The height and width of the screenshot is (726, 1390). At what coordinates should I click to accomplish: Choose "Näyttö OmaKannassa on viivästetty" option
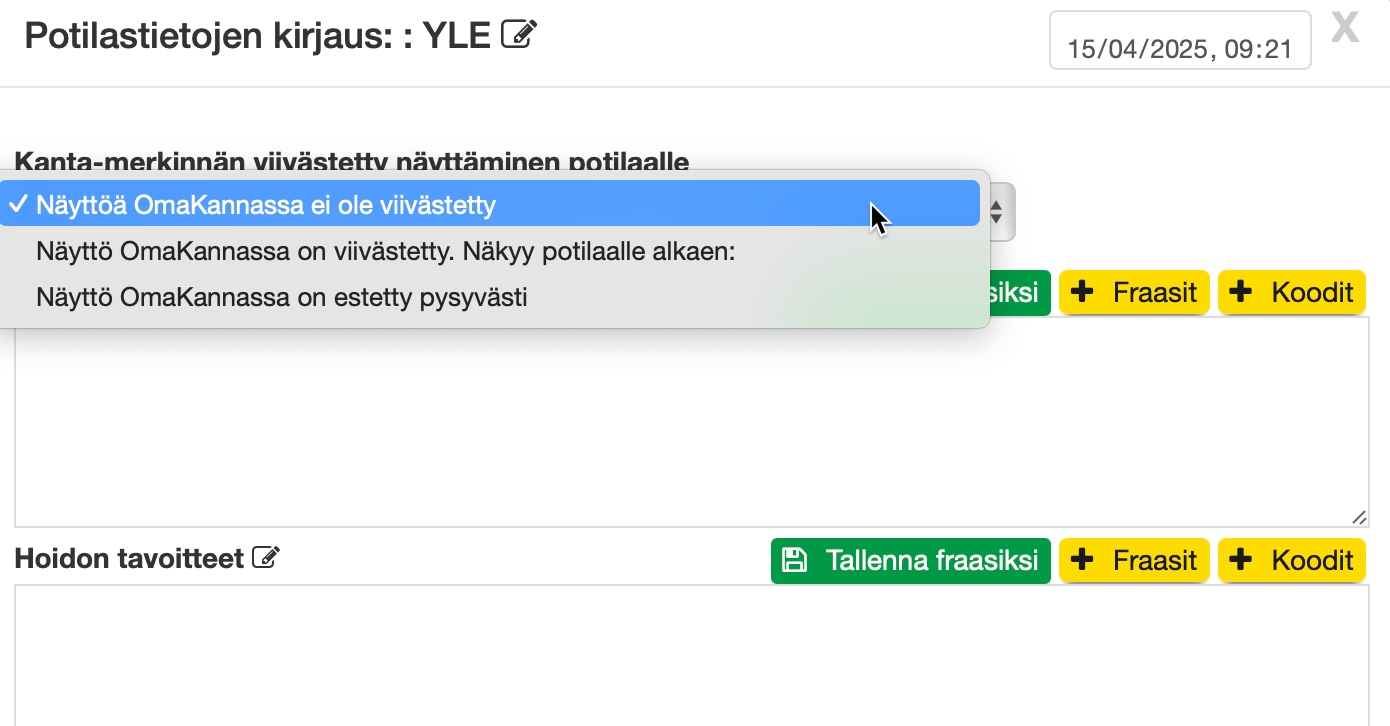pos(386,251)
